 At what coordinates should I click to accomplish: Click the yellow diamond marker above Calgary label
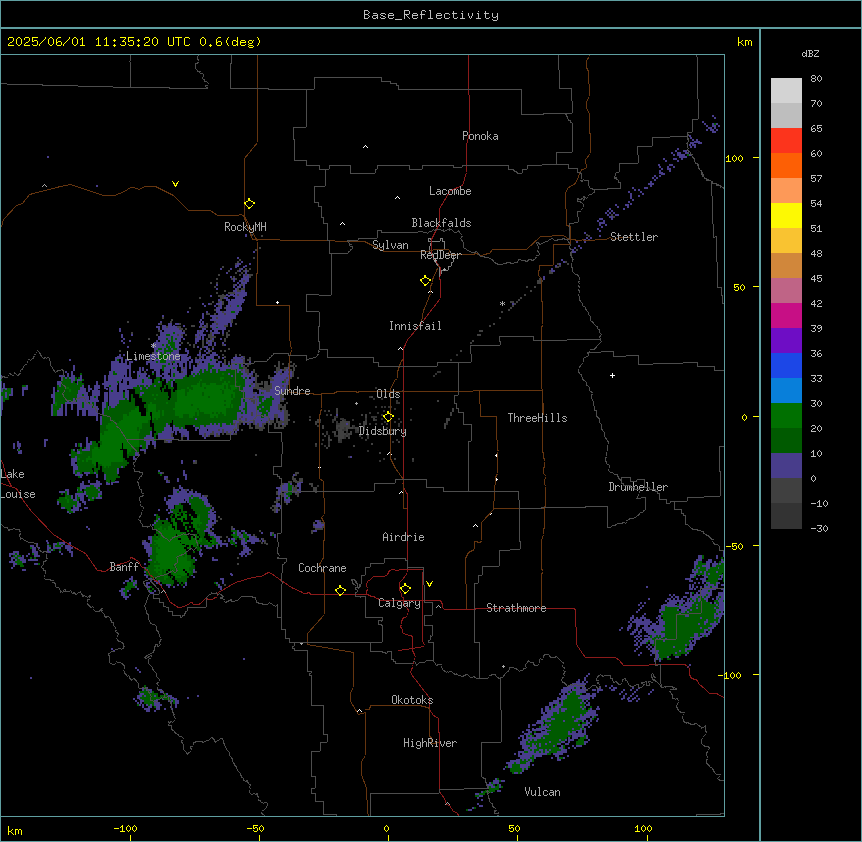pyautogui.click(x=405, y=589)
